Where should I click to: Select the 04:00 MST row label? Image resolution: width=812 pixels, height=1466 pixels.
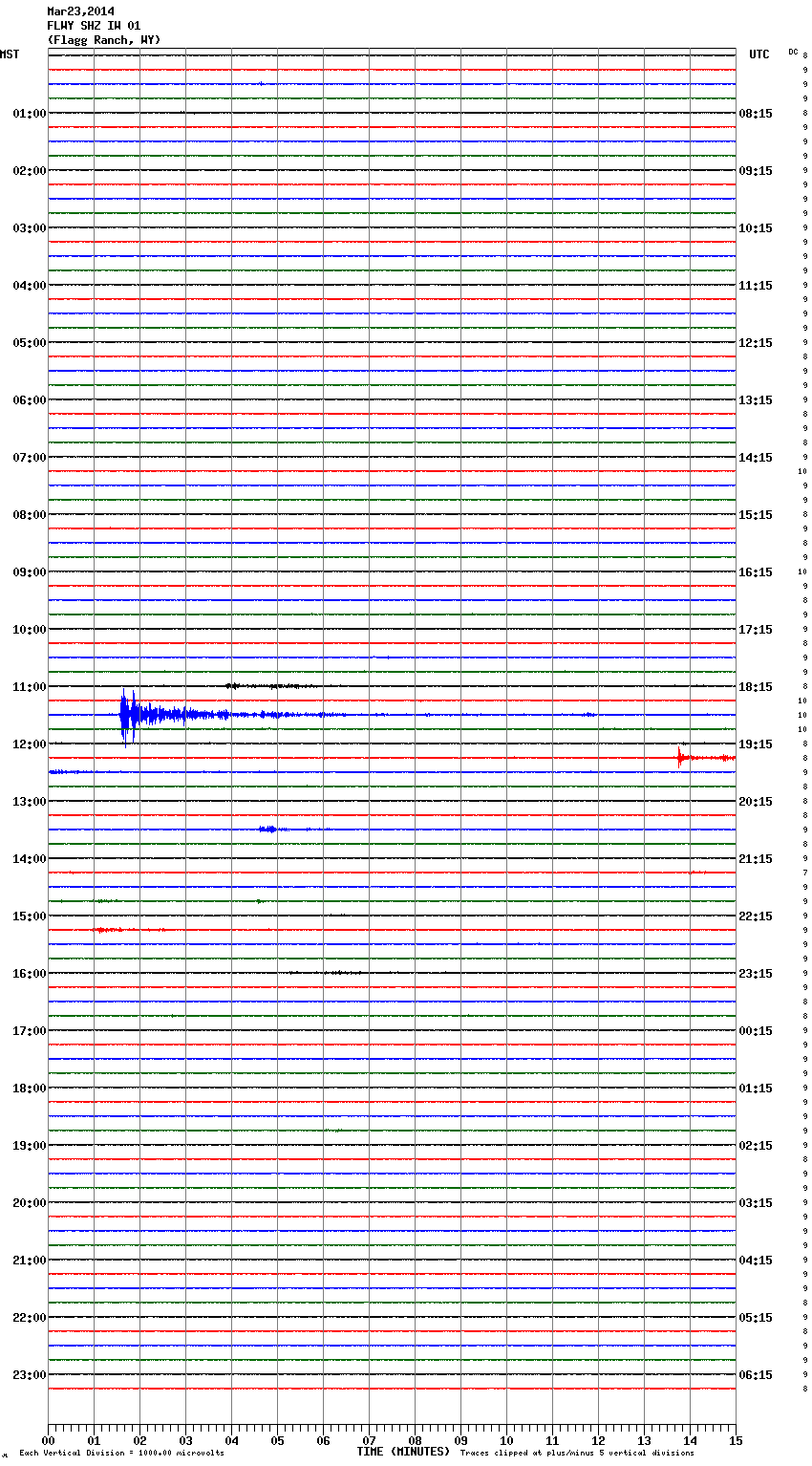click(x=30, y=285)
